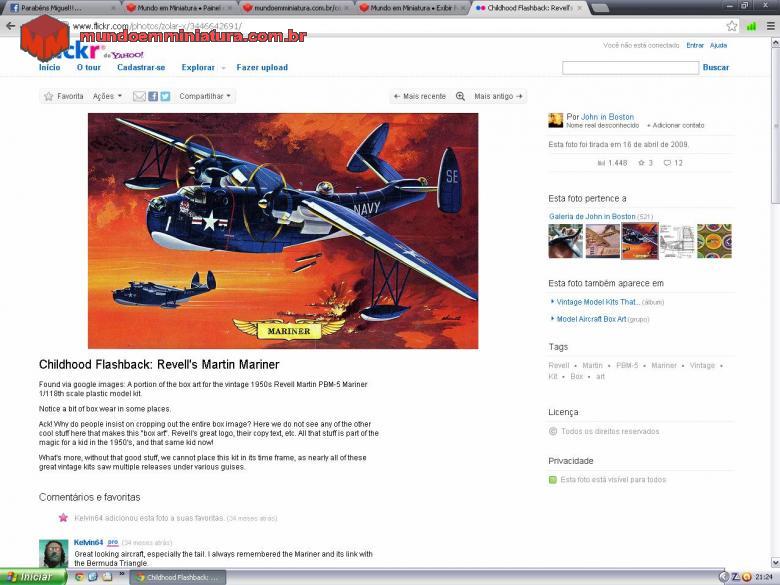Click the Buscar search button
Viewport: 780px width, 585px height.
click(x=716, y=68)
